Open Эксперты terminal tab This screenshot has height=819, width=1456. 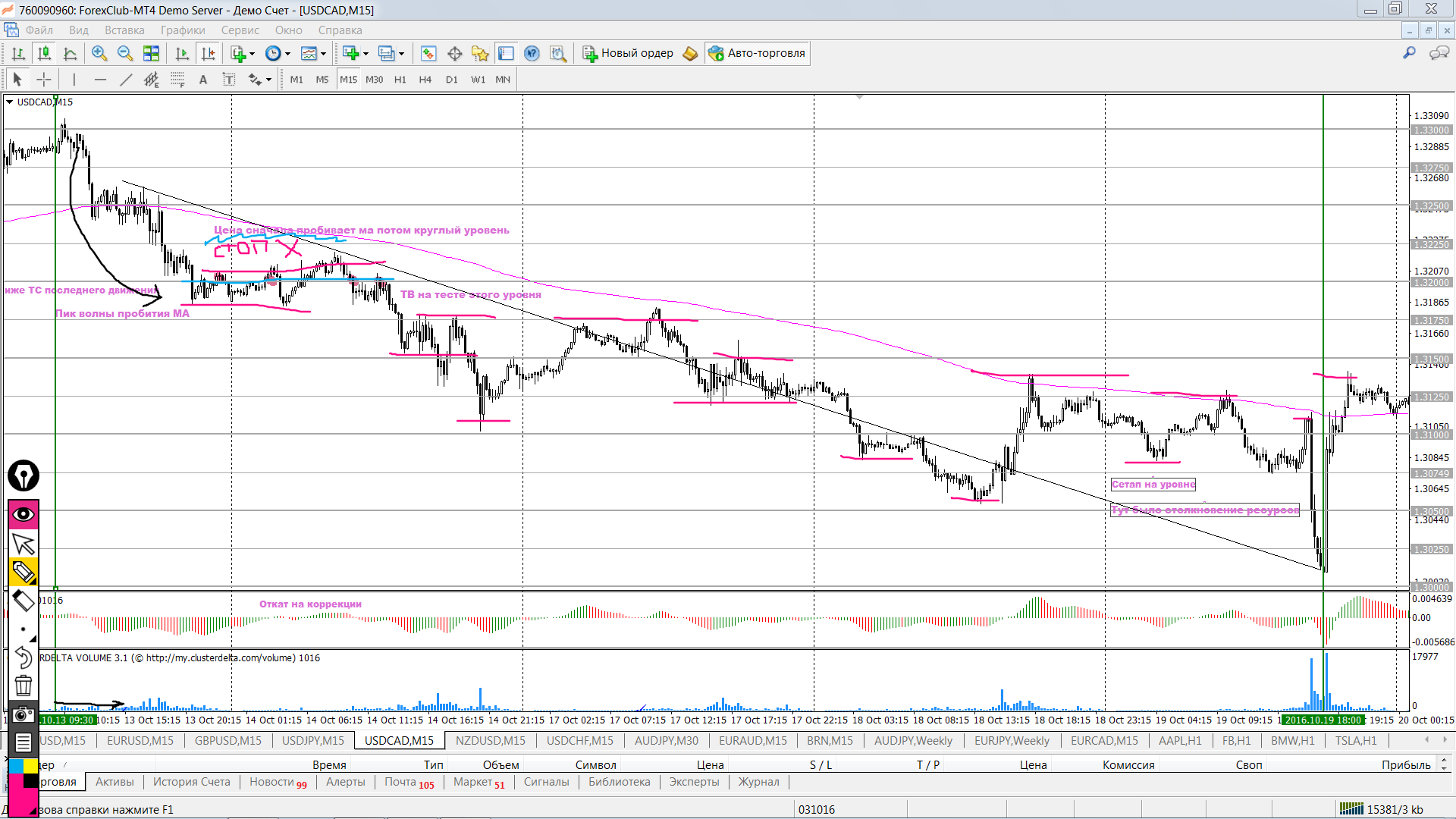click(694, 781)
